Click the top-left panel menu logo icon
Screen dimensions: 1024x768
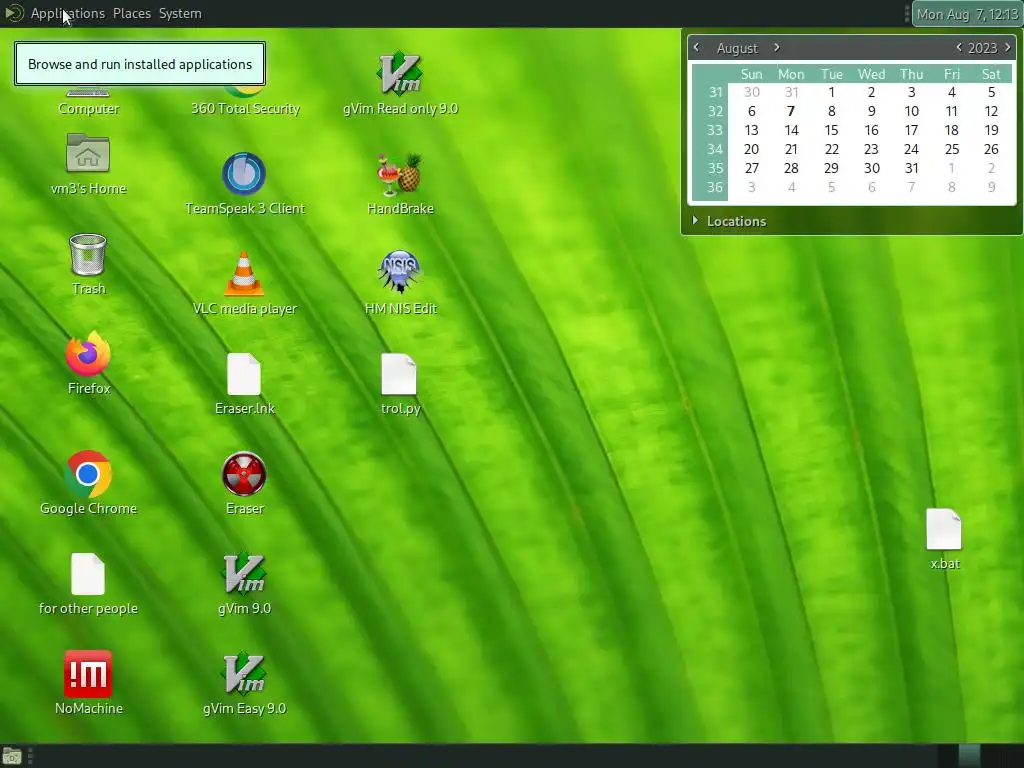coord(14,13)
